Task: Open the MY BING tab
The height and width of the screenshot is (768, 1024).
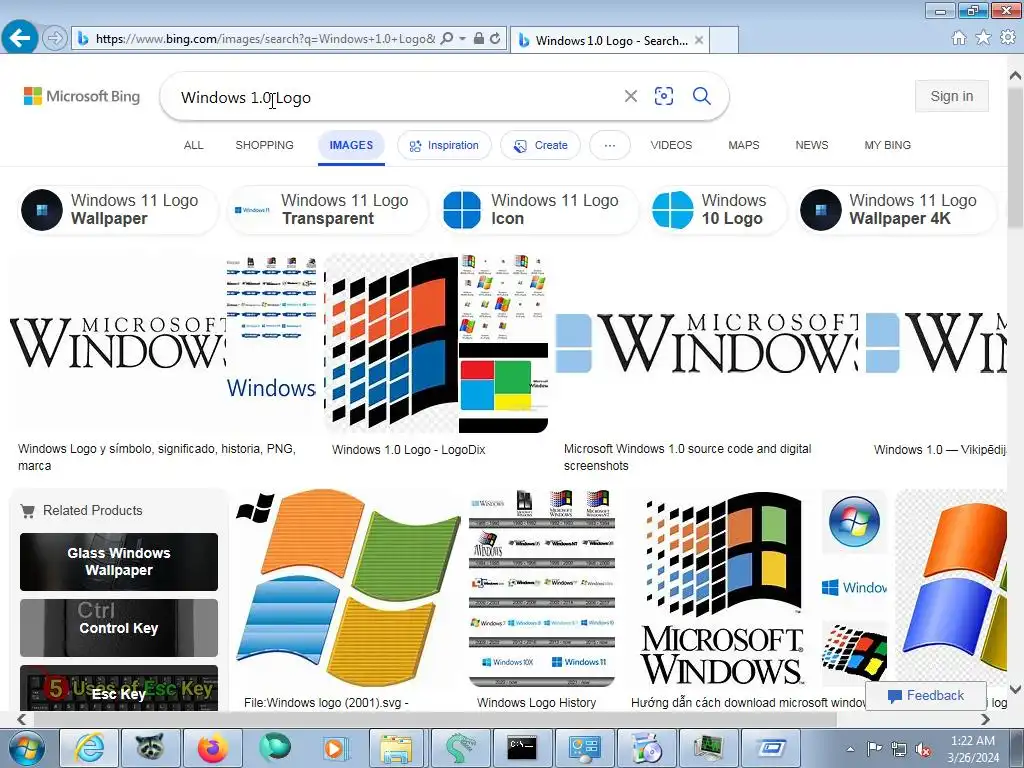Action: [888, 145]
